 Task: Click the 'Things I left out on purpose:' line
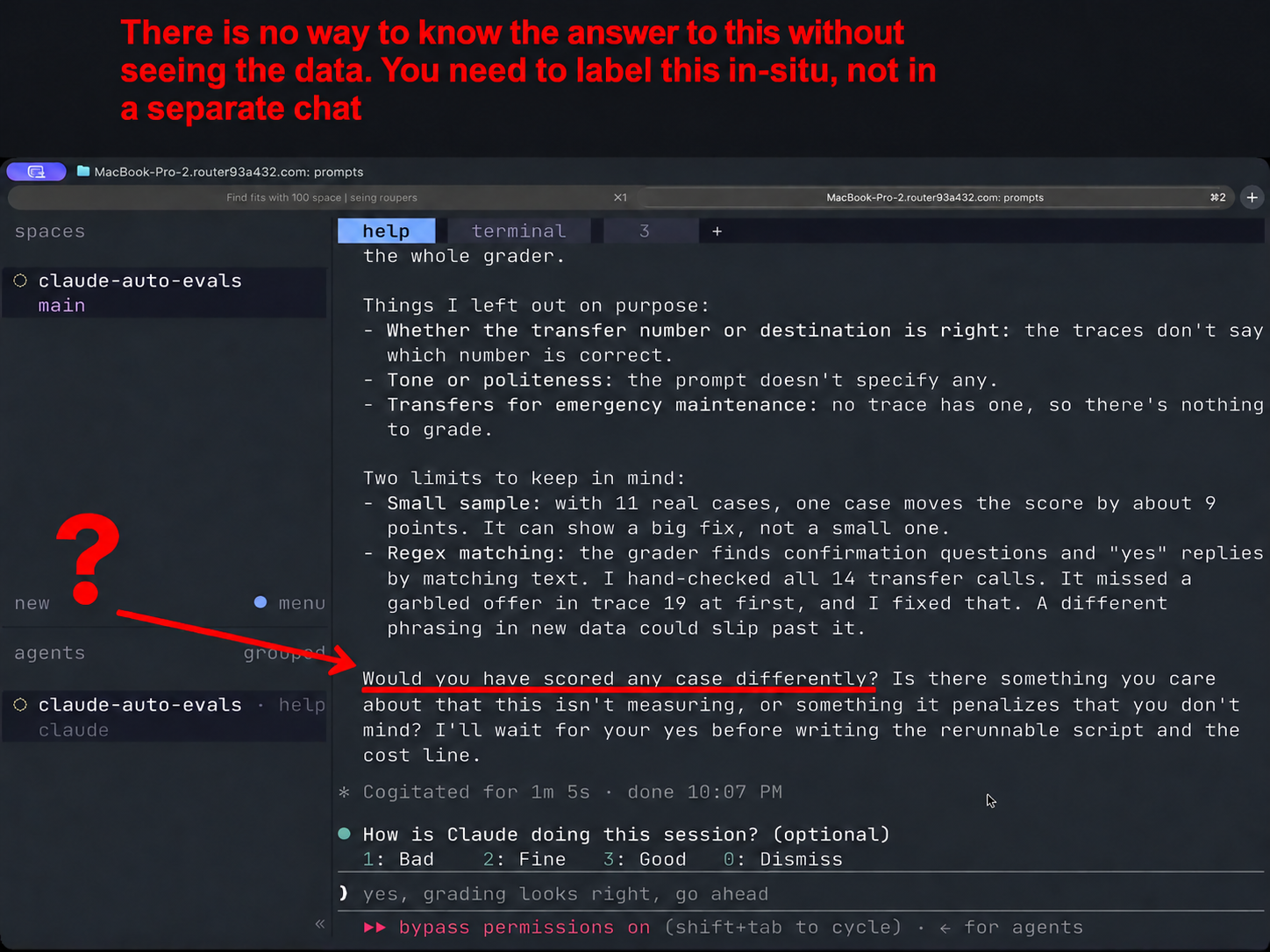[x=536, y=305]
